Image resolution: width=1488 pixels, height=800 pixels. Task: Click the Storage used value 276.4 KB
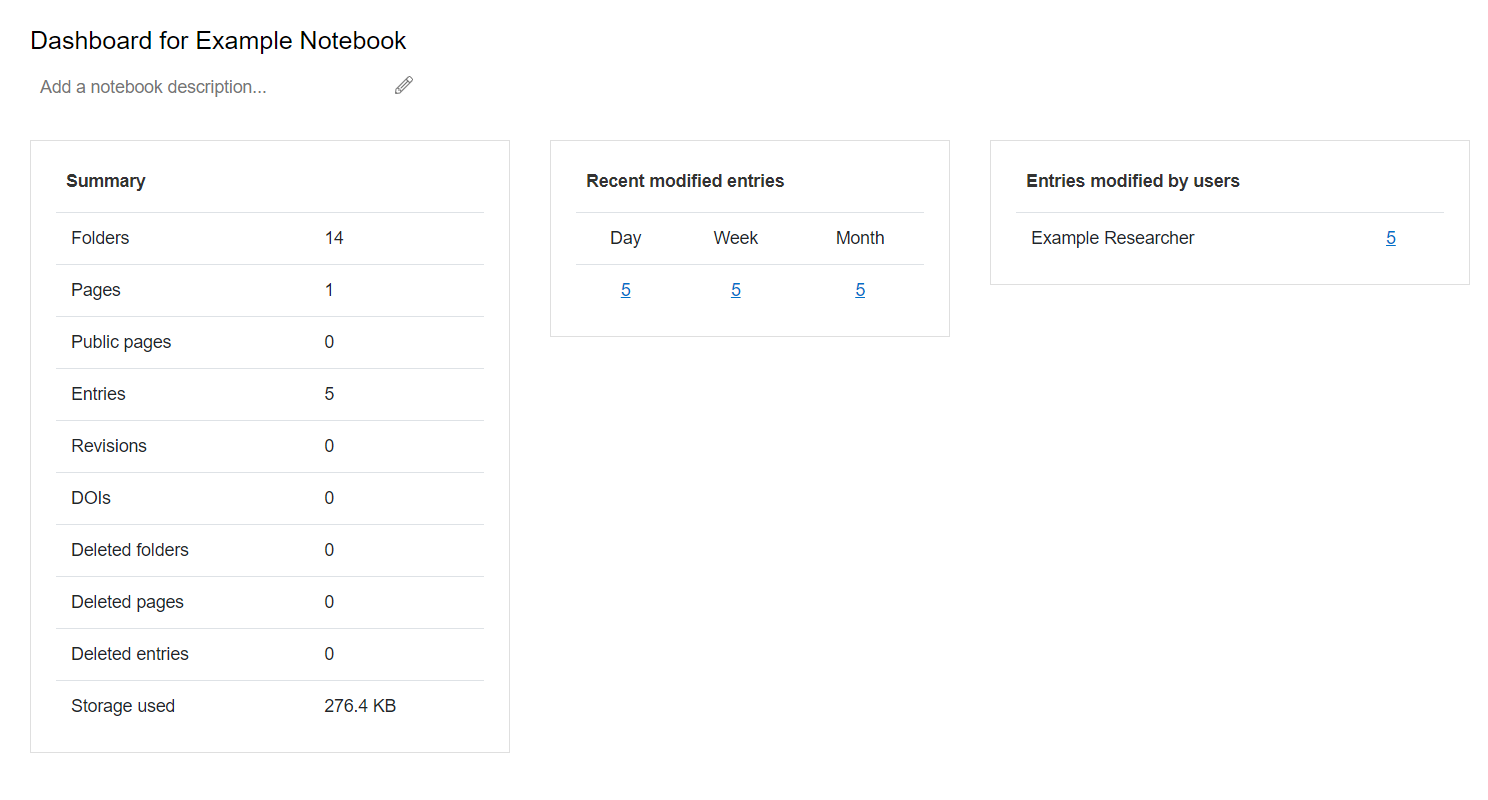click(x=360, y=706)
